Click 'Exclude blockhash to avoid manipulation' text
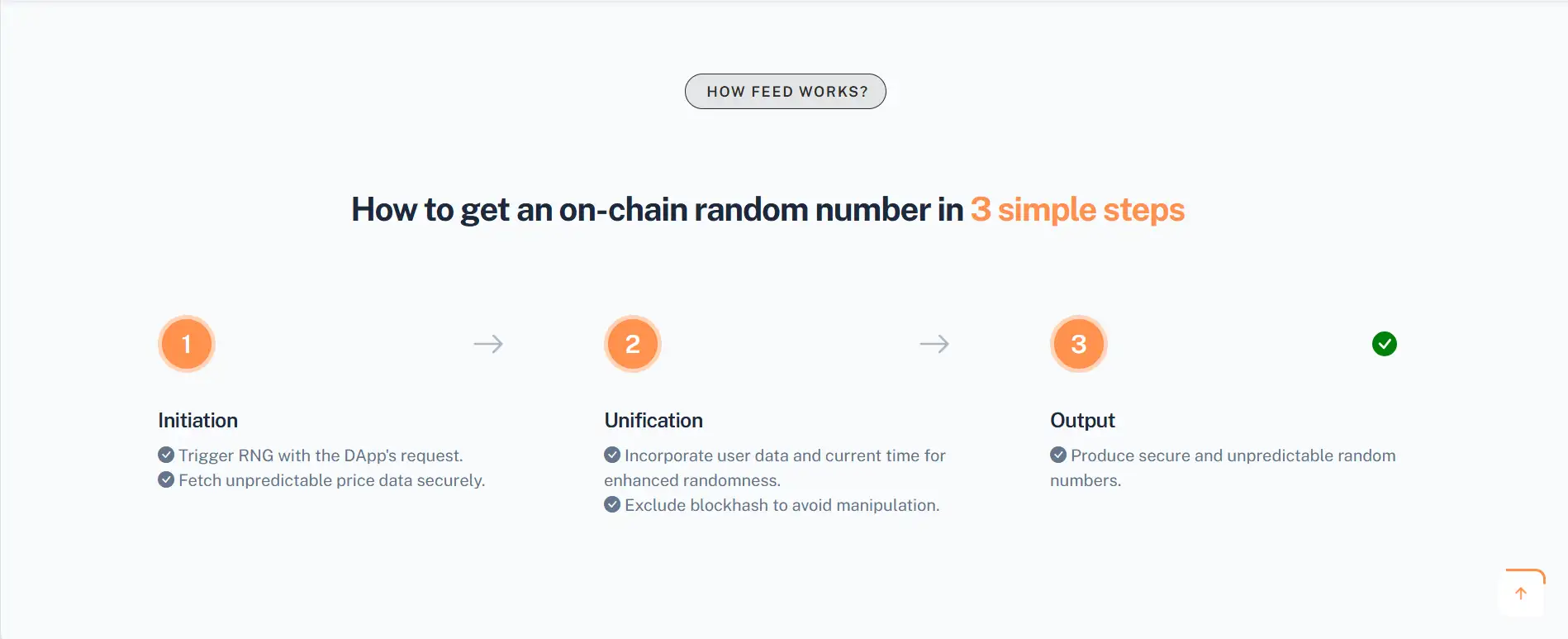This screenshot has width=1568, height=639. point(782,505)
